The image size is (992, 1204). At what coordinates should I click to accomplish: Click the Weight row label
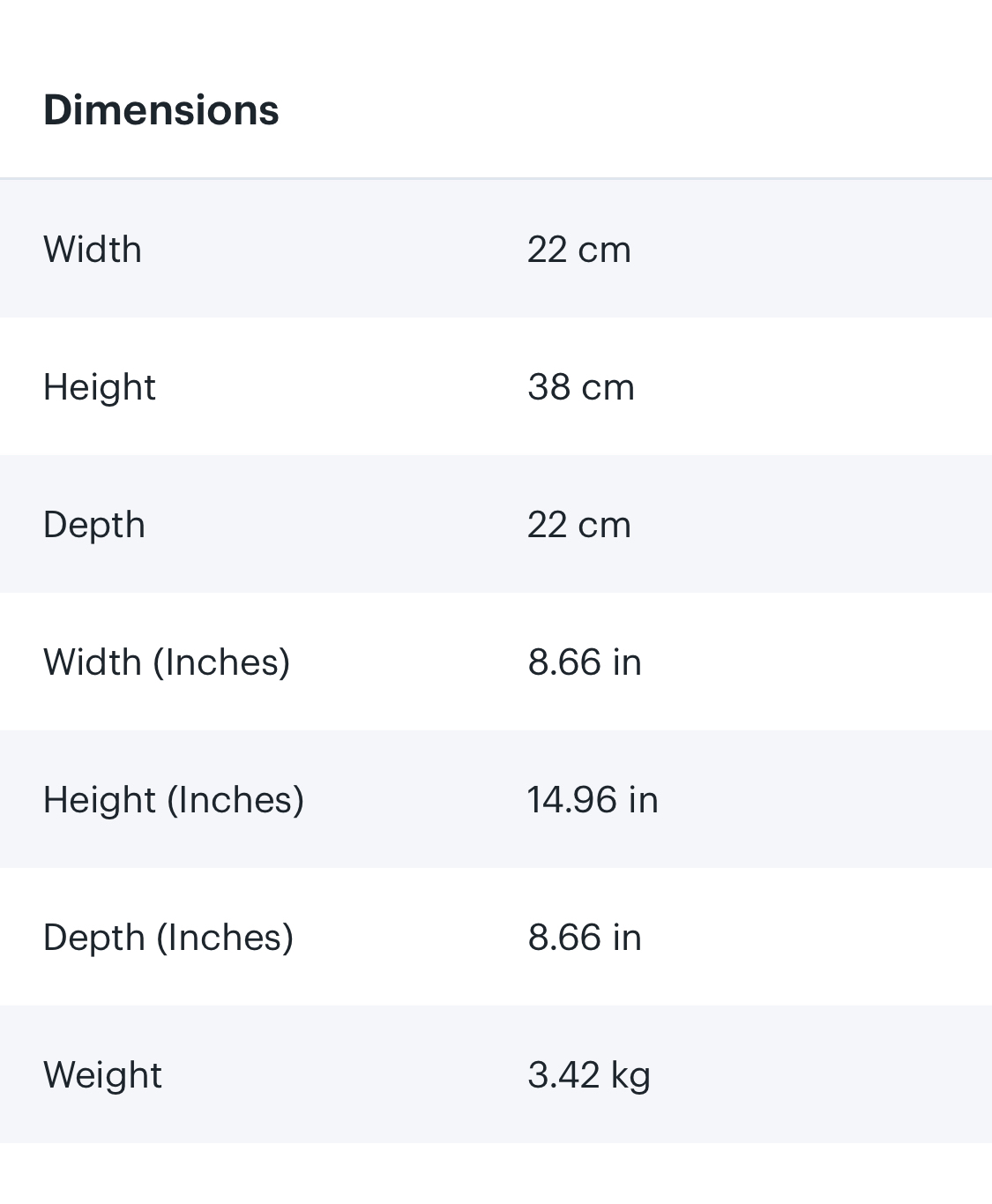(103, 1075)
